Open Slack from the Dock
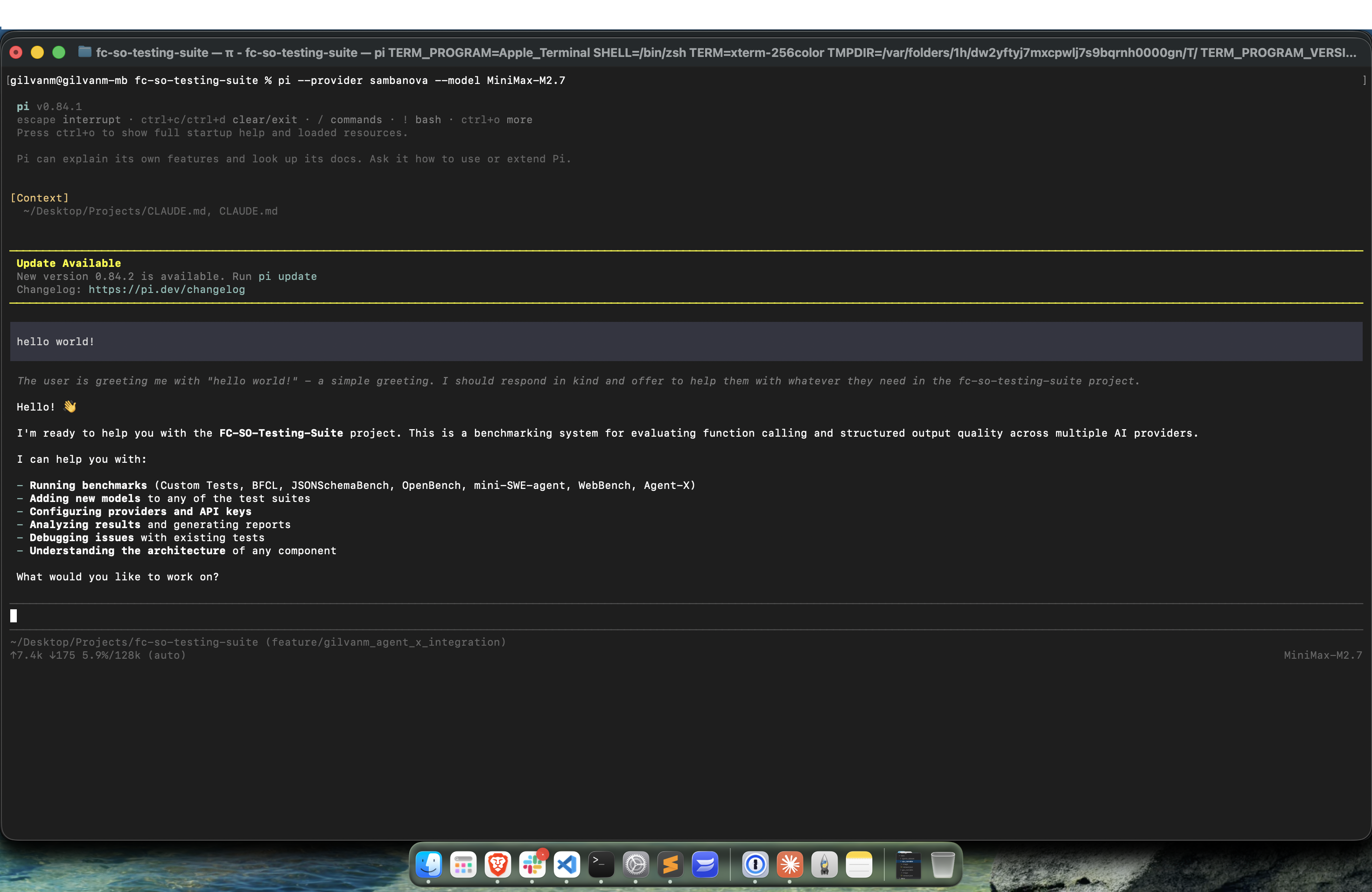This screenshot has width=1372, height=892. (x=532, y=864)
